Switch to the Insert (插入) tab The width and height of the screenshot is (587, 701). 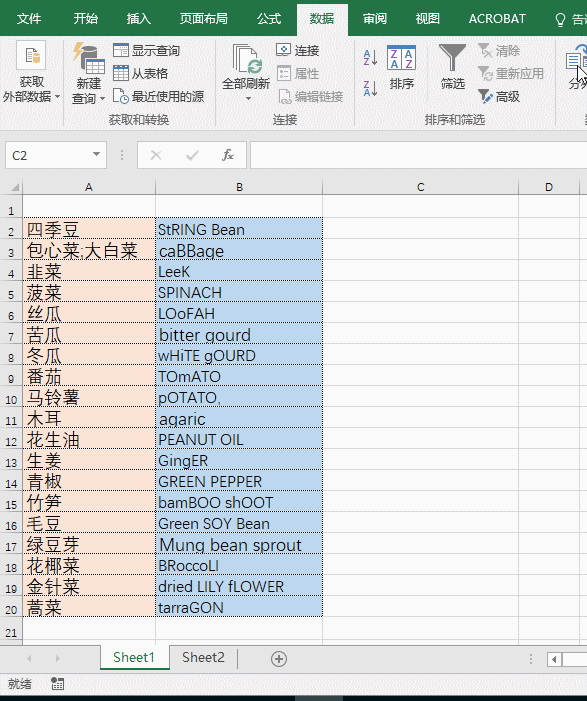(139, 19)
